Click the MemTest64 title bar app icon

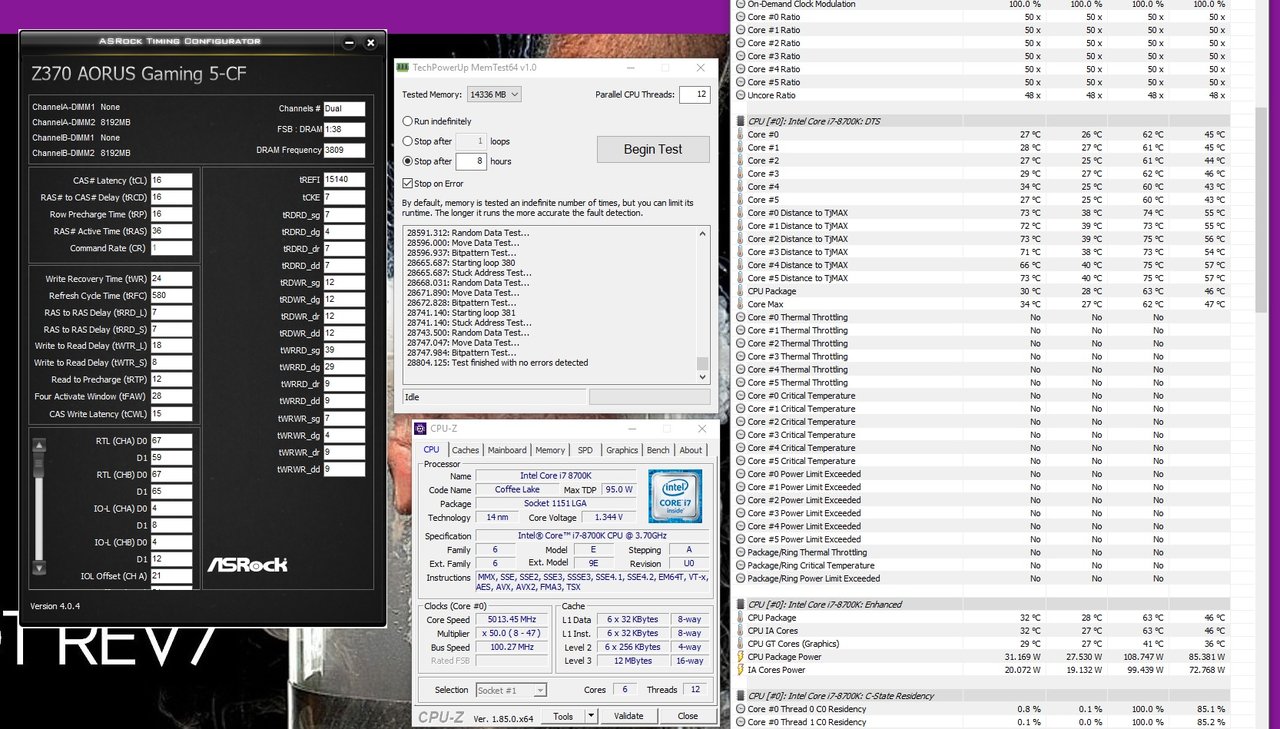click(x=403, y=67)
